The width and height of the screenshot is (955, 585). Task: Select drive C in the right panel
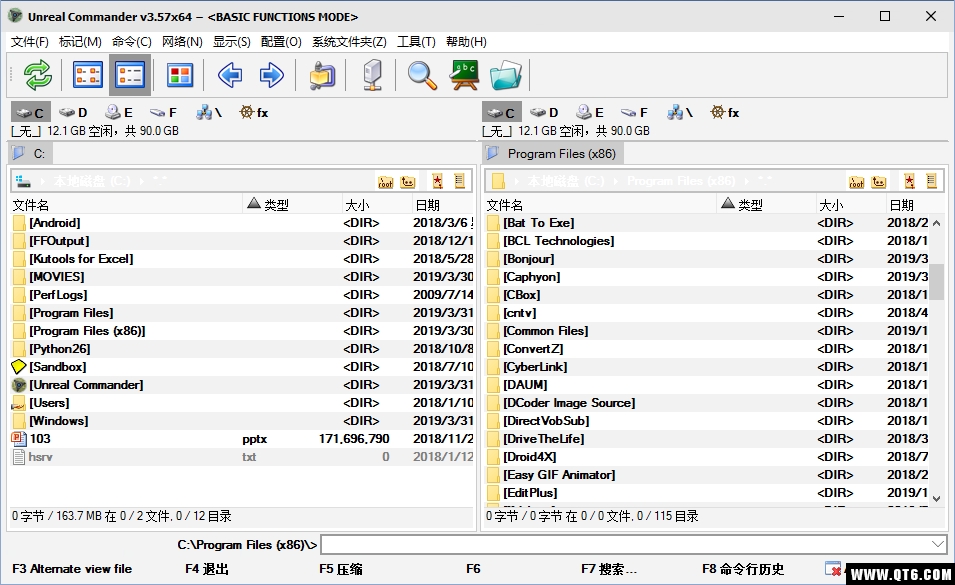(502, 113)
